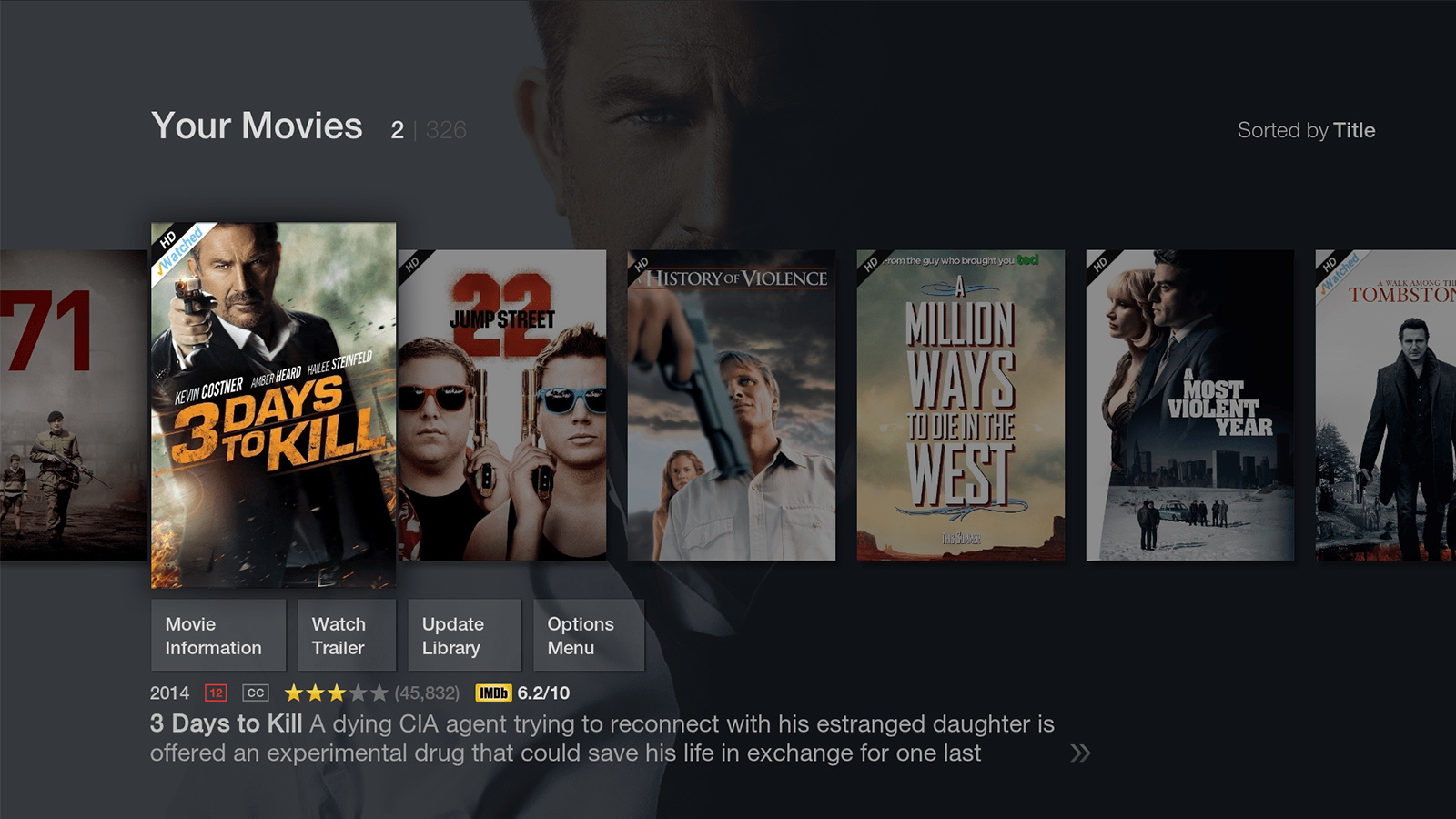Screen dimensions: 1456x819
Task: Click the IMDb rating badge
Action: (x=493, y=693)
